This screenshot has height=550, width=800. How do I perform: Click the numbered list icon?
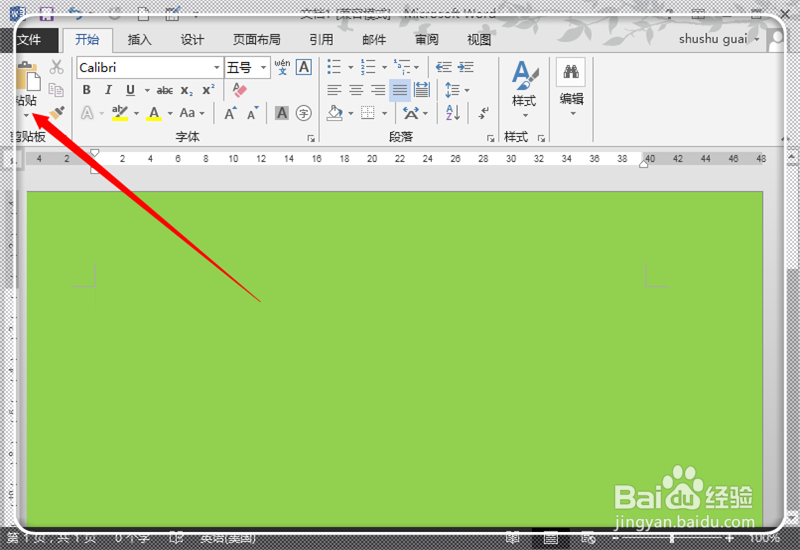367,67
